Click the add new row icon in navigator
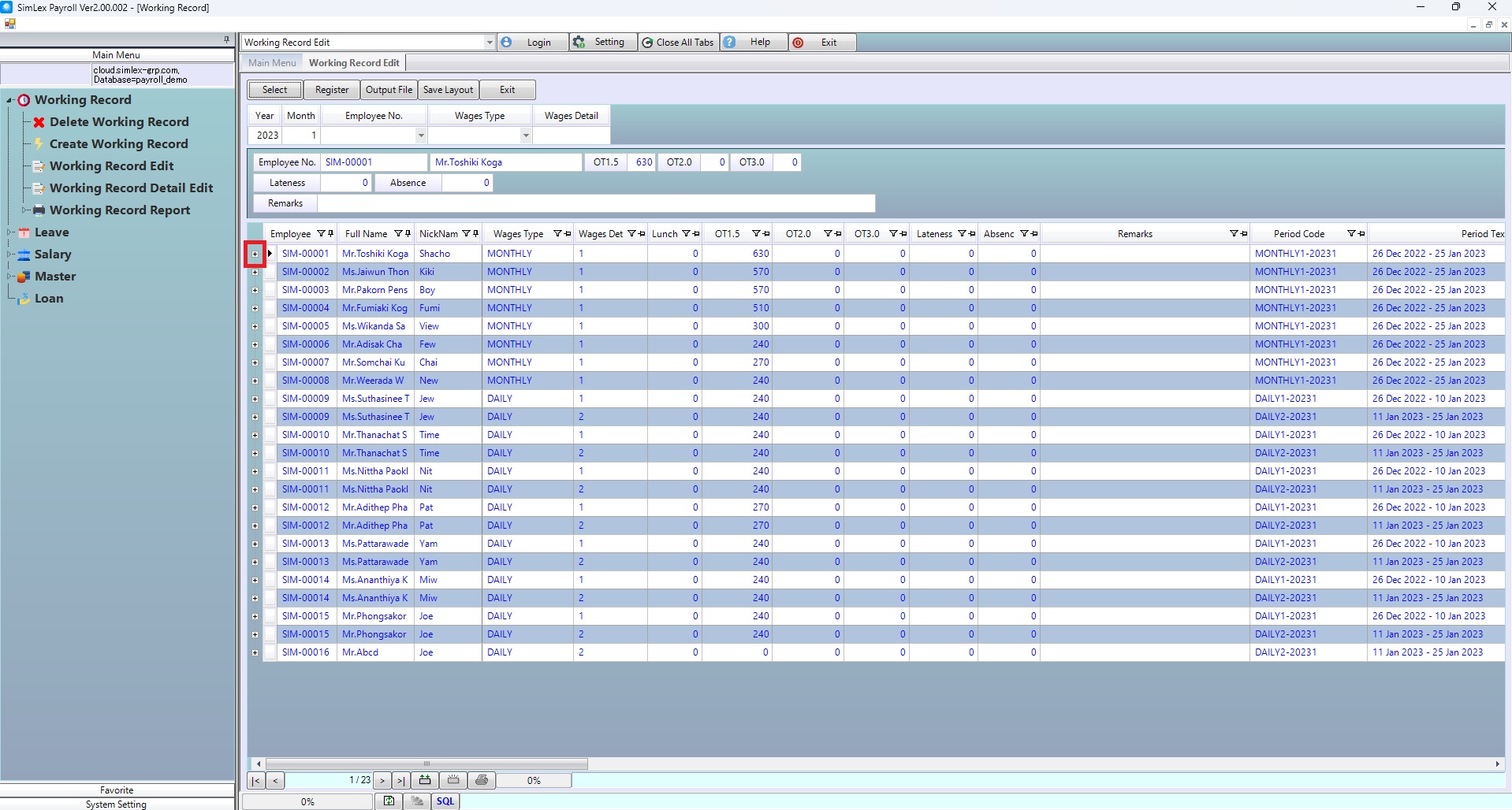This screenshot has height=810, width=1512. pos(425,780)
